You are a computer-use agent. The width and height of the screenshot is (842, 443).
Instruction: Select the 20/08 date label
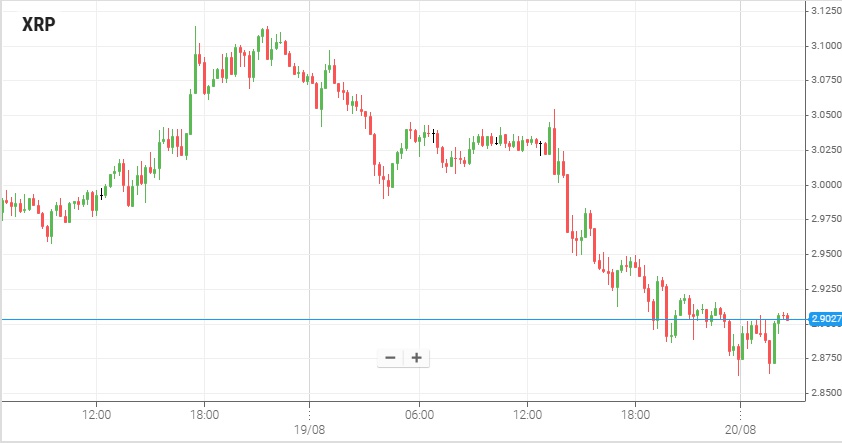pyautogui.click(x=740, y=430)
